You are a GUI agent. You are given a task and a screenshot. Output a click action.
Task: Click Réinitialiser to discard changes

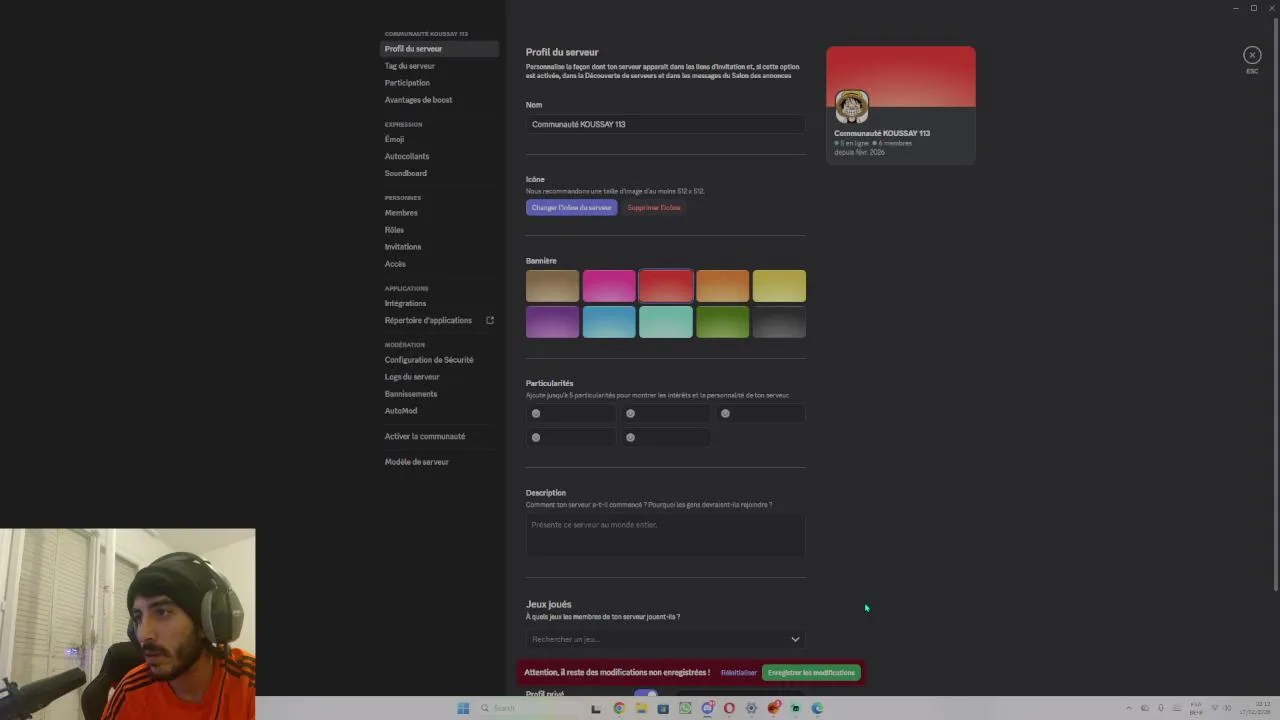point(739,673)
